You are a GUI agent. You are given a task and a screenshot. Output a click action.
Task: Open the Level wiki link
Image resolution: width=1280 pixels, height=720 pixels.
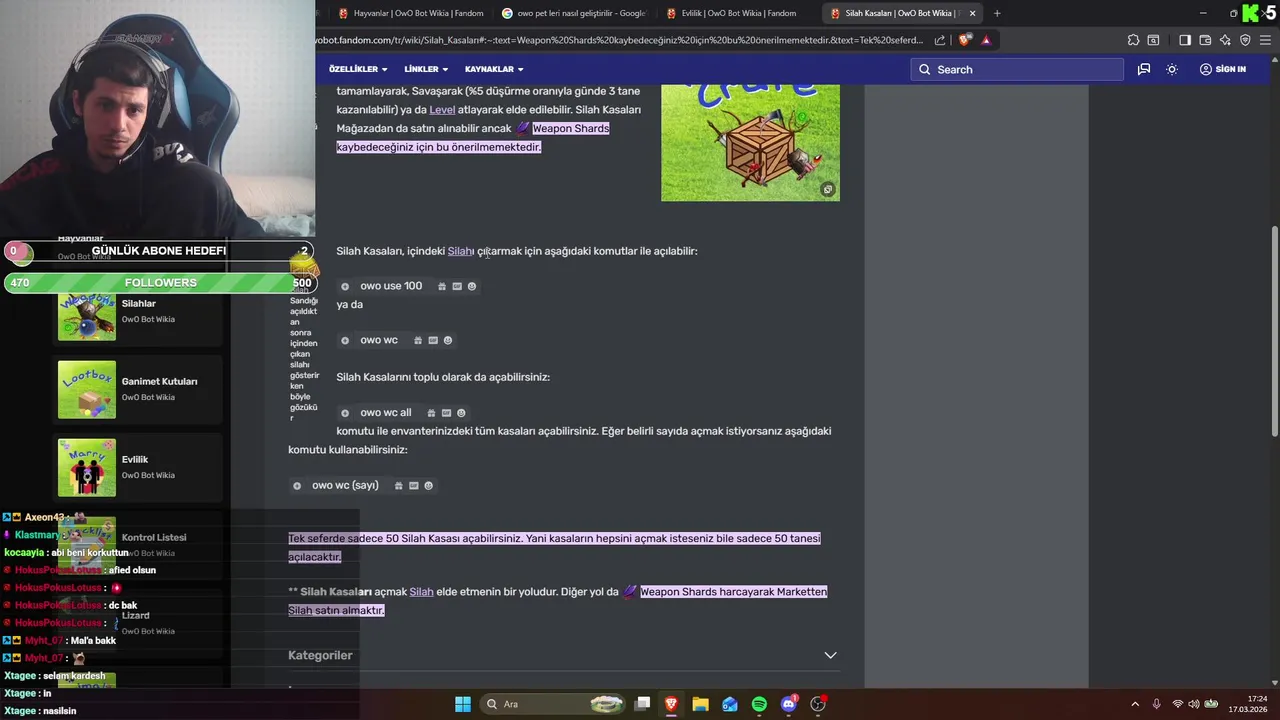(442, 109)
